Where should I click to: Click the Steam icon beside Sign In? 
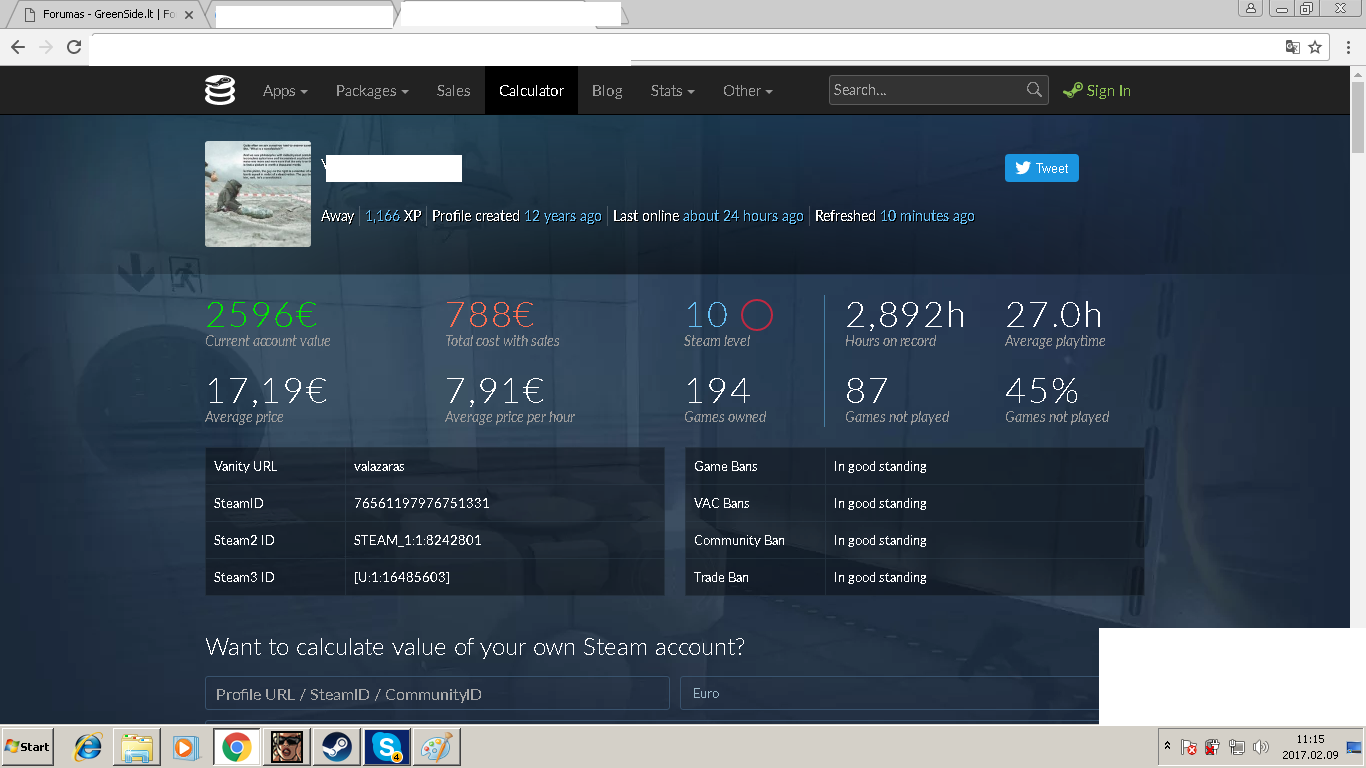(1073, 90)
